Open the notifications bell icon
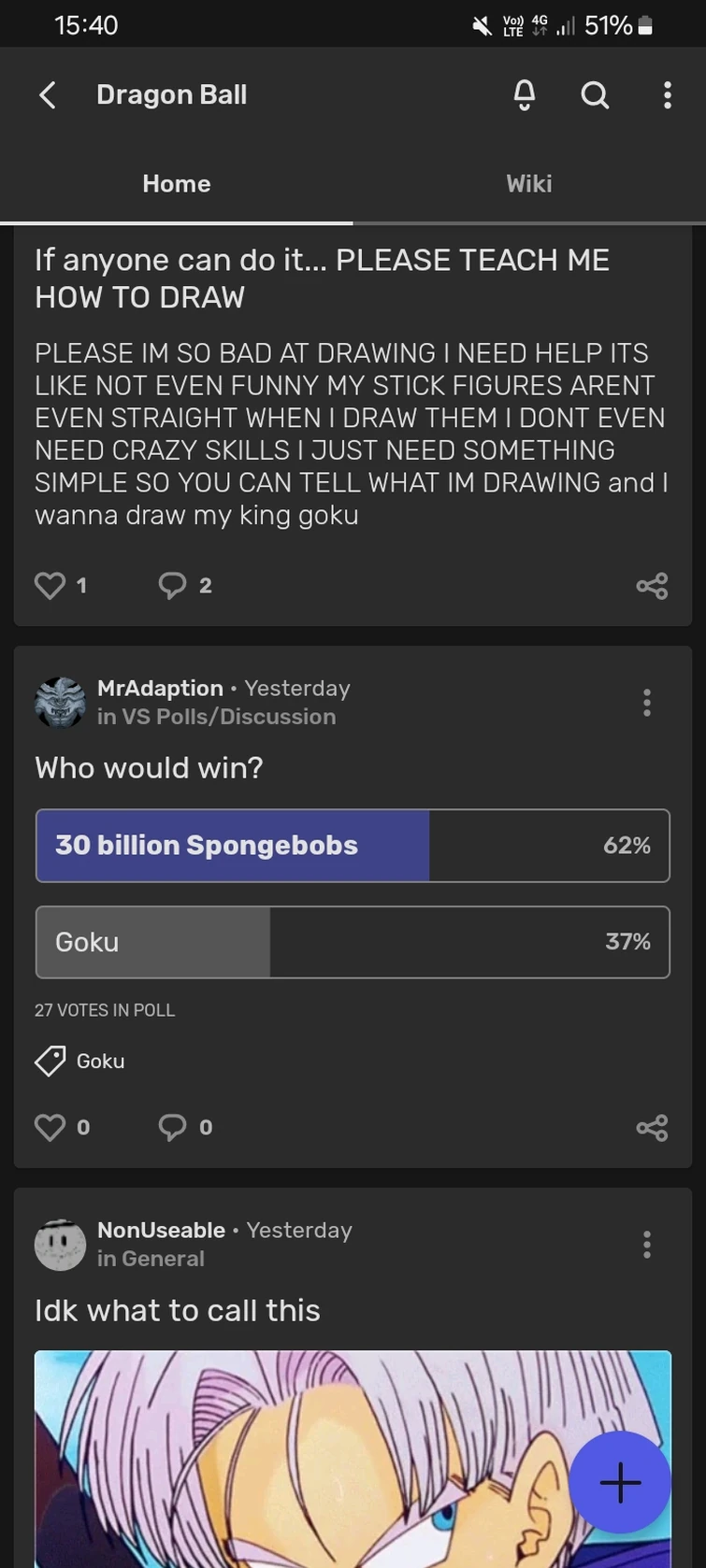Image resolution: width=706 pixels, height=1568 pixels. click(525, 94)
